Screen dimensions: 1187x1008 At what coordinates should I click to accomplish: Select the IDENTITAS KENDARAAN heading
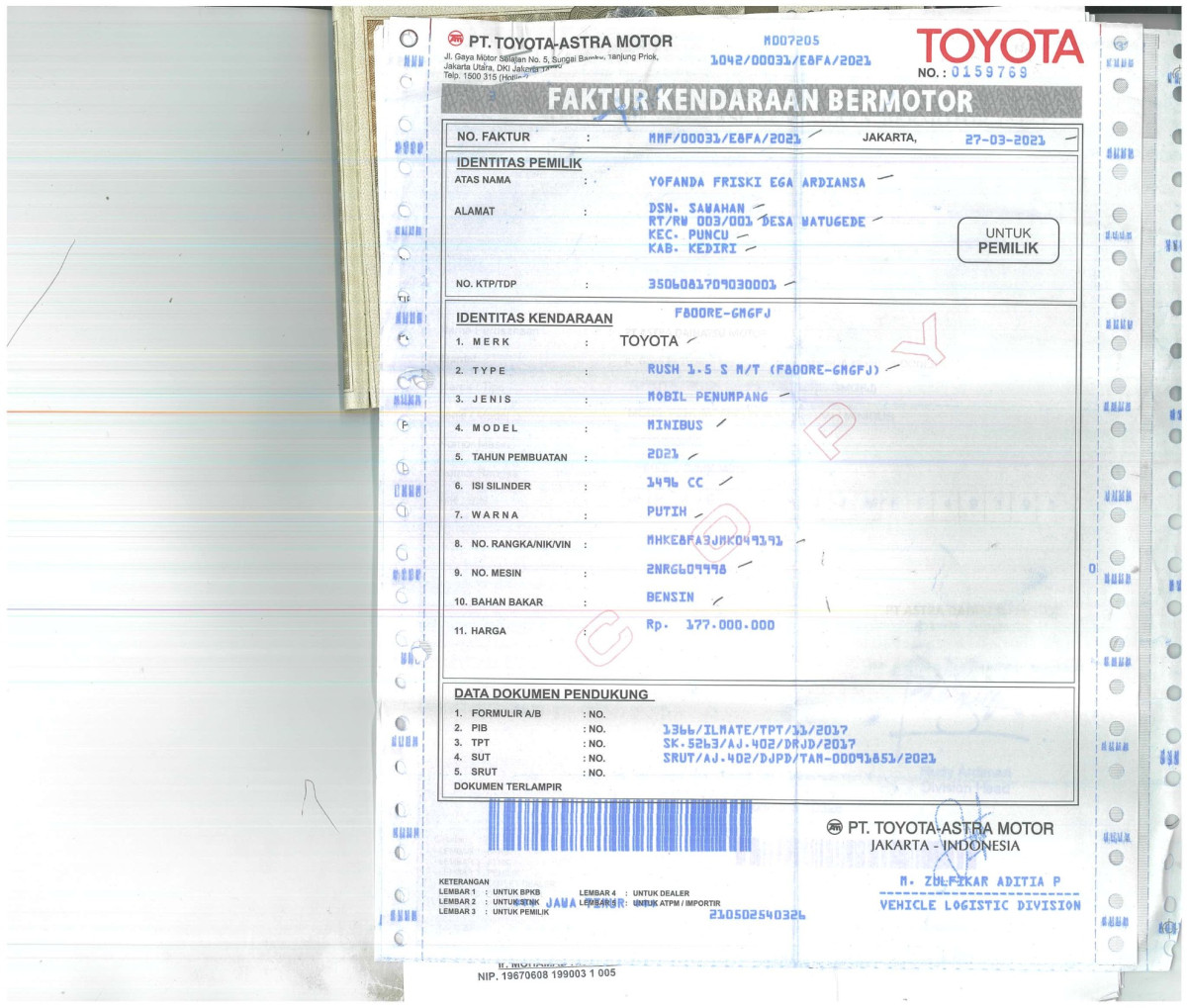click(x=534, y=319)
